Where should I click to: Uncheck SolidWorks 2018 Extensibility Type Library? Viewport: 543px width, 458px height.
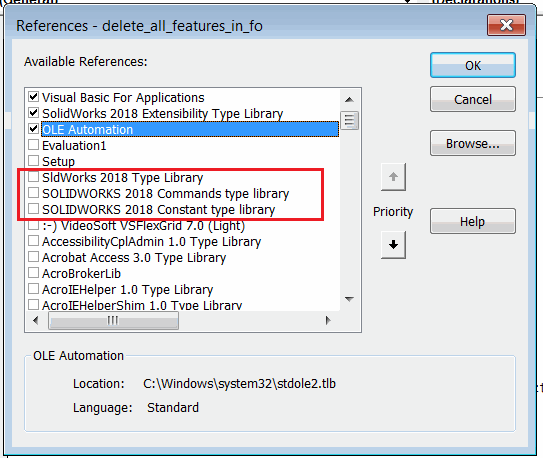click(x=33, y=113)
